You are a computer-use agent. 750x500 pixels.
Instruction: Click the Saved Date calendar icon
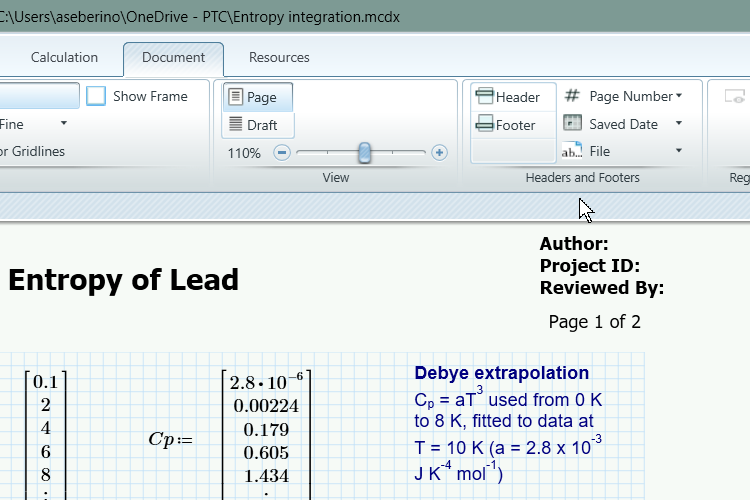click(573, 124)
